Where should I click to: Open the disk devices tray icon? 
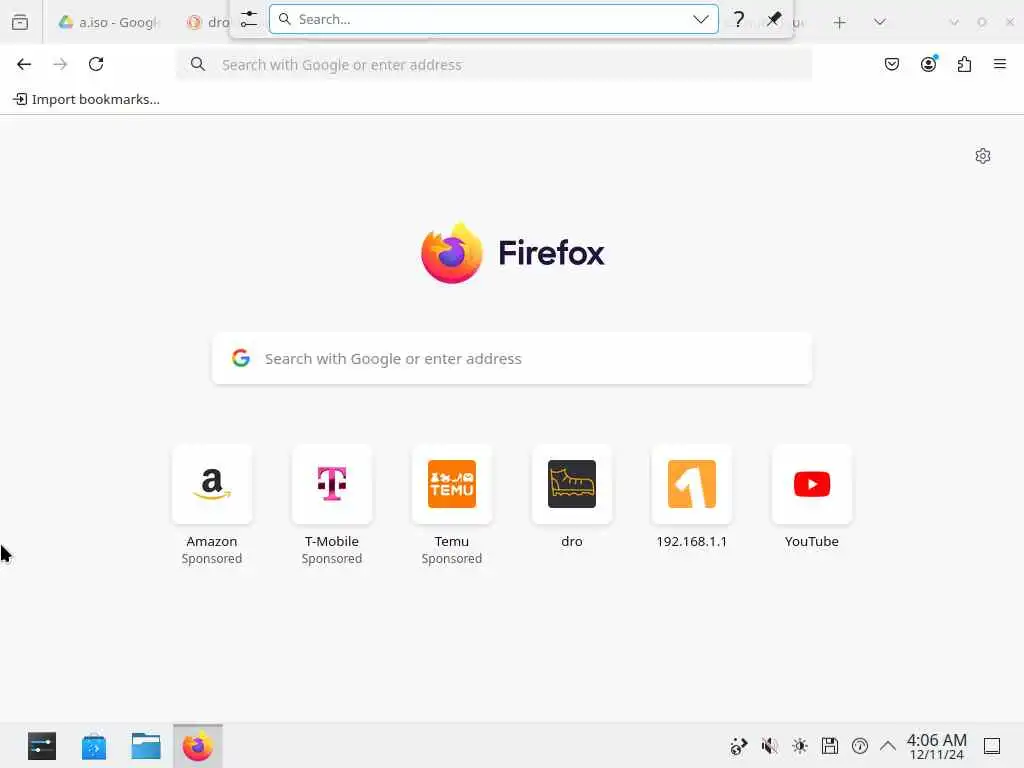coord(829,746)
